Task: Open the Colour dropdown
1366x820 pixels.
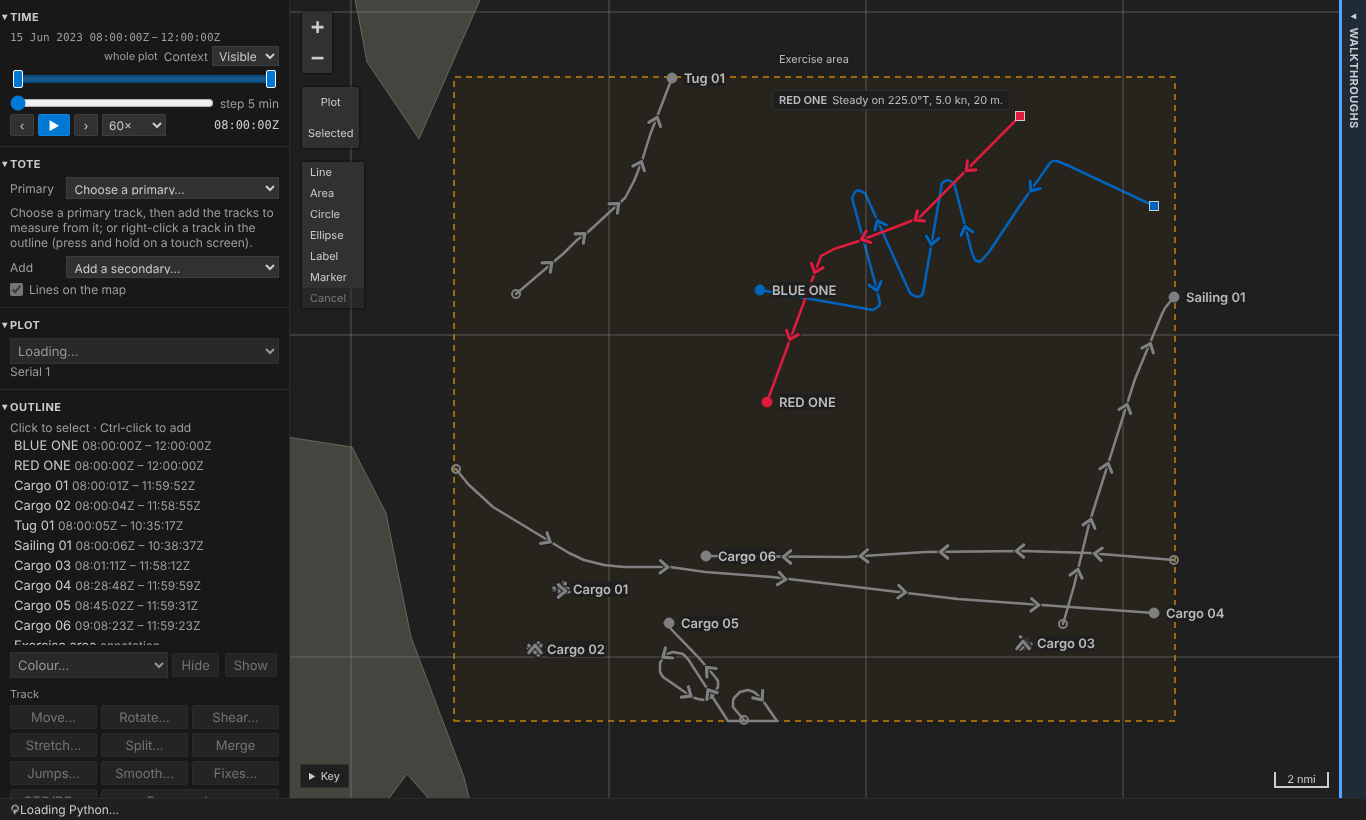Action: (88, 665)
